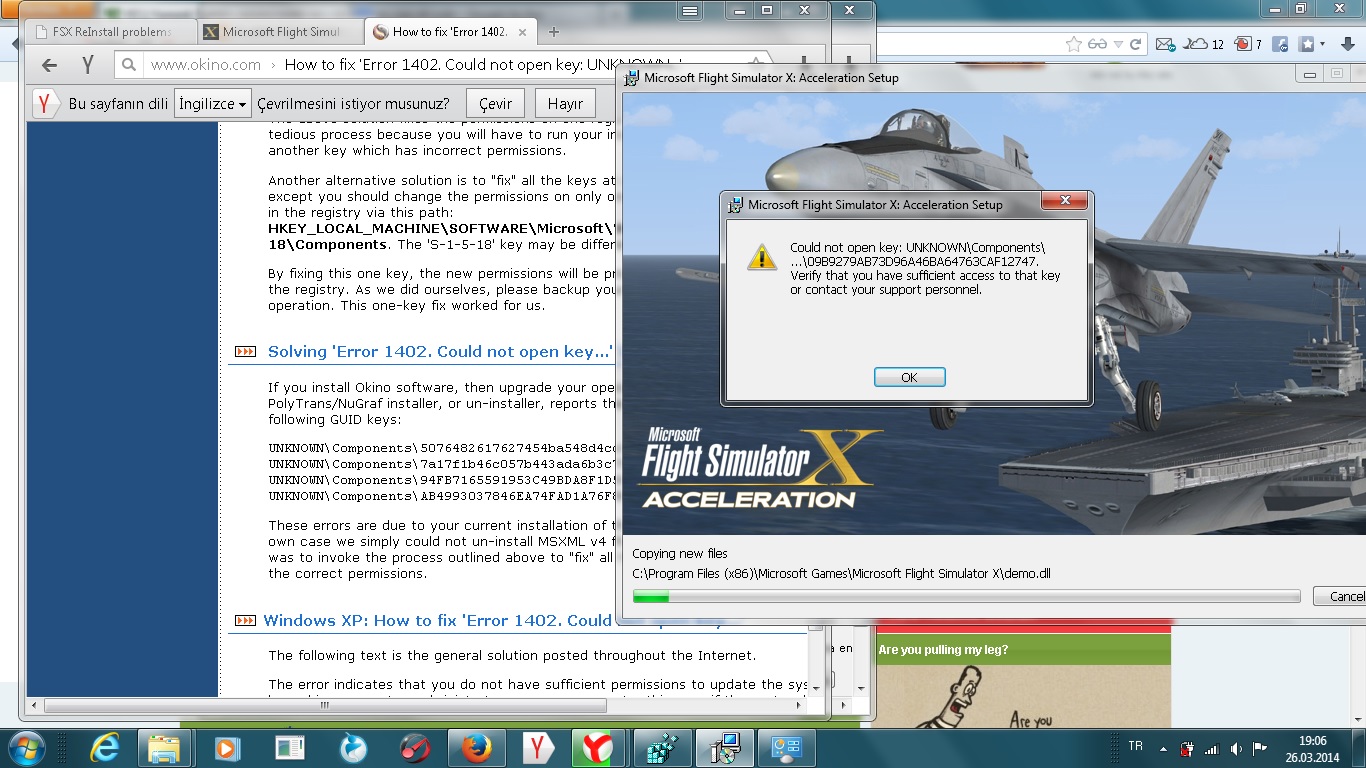Image resolution: width=1366 pixels, height=768 pixels.
Task: Open a new browser tab with plus
Action: point(554,32)
